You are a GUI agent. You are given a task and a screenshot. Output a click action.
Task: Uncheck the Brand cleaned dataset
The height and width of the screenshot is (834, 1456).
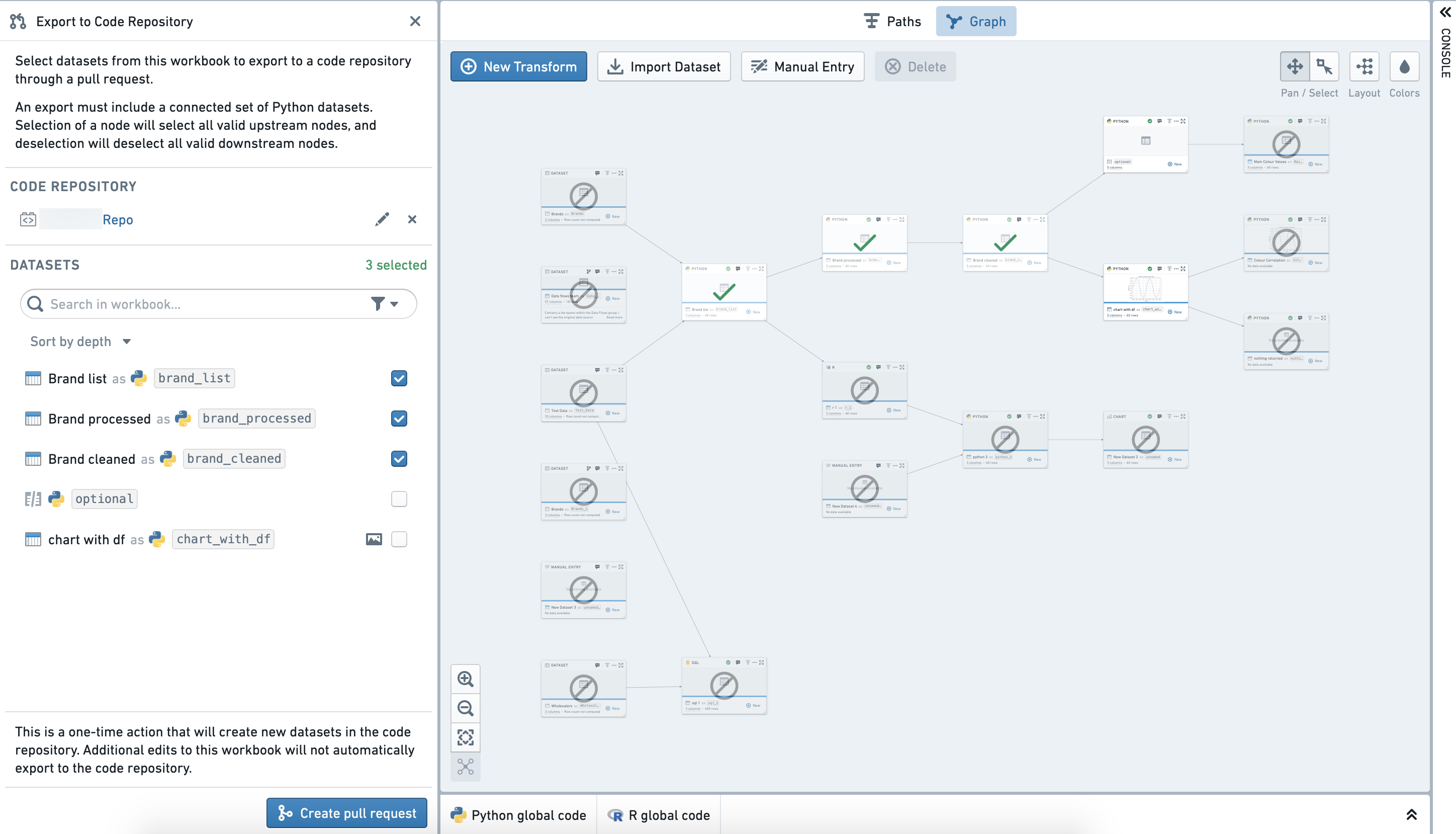399,458
